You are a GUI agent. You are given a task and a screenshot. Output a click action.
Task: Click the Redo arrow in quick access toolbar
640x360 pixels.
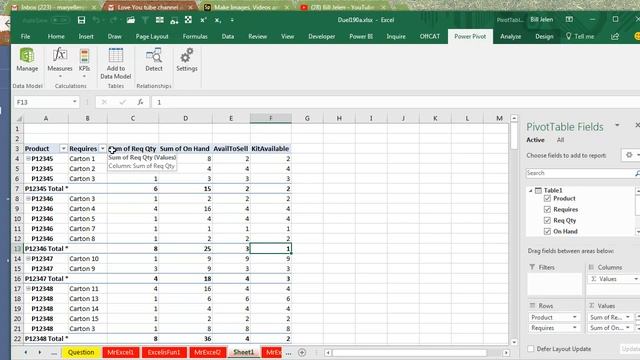(x=113, y=20)
